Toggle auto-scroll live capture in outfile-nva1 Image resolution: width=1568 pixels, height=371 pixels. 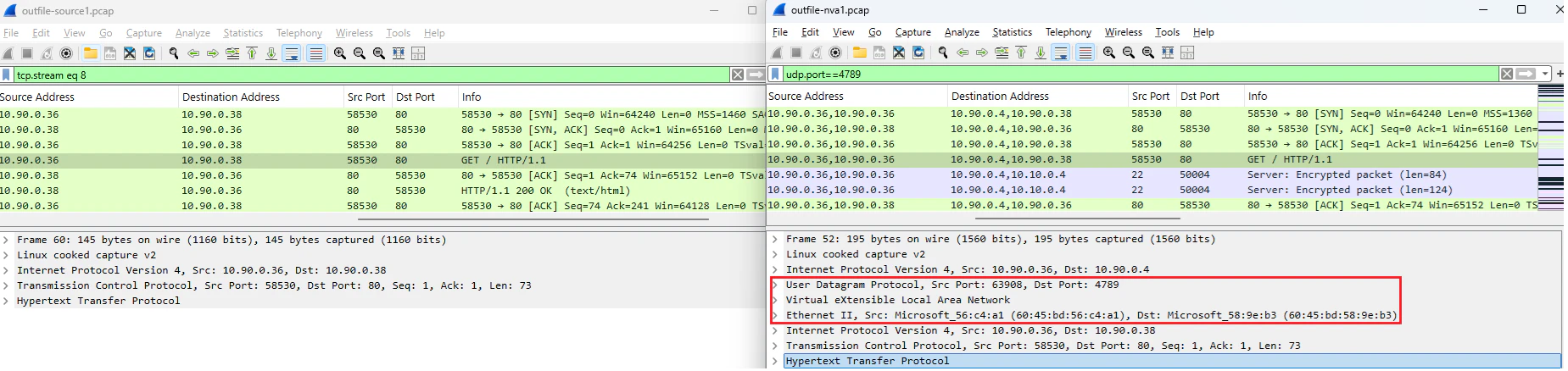tap(1061, 53)
